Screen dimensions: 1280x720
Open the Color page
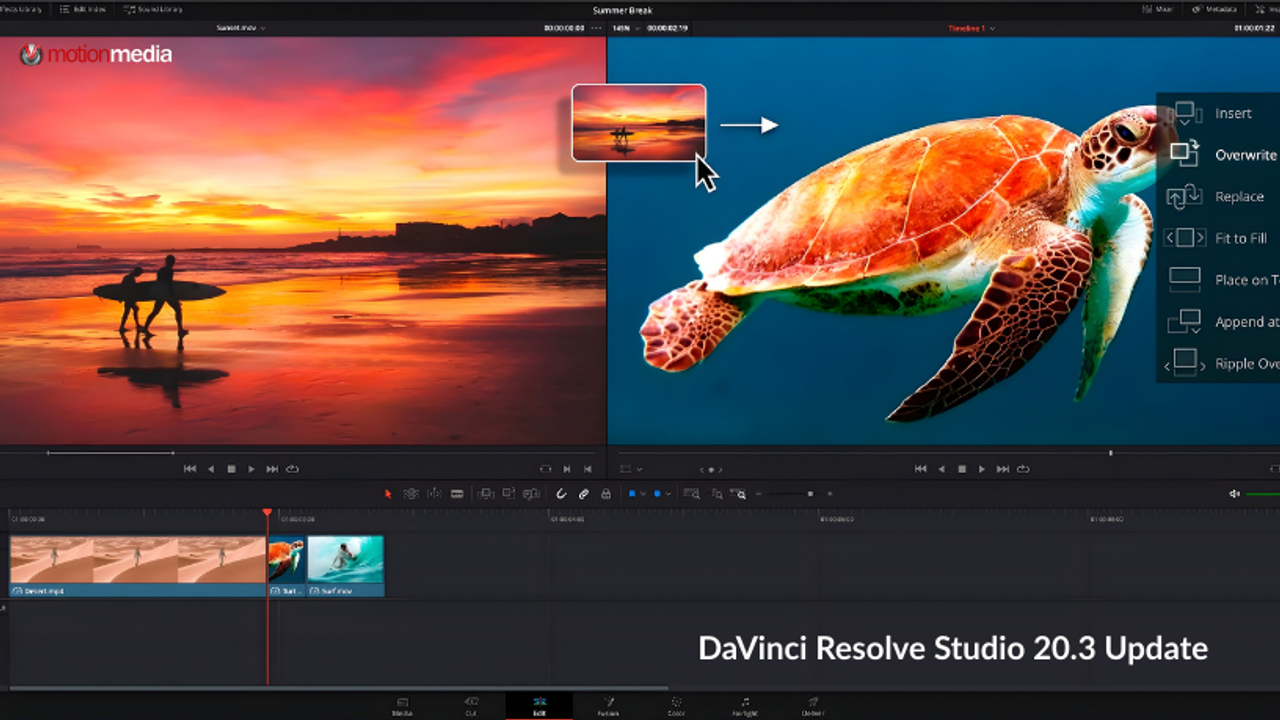(x=676, y=705)
